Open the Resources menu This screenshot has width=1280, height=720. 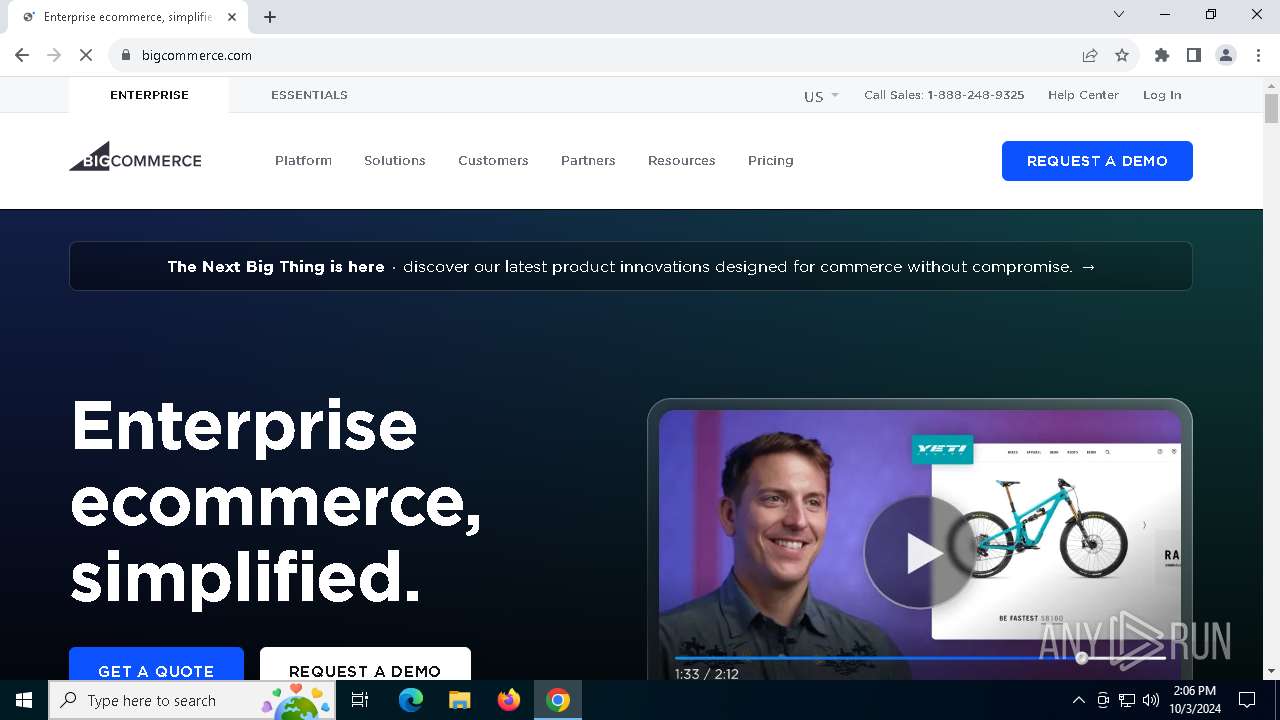tap(682, 160)
